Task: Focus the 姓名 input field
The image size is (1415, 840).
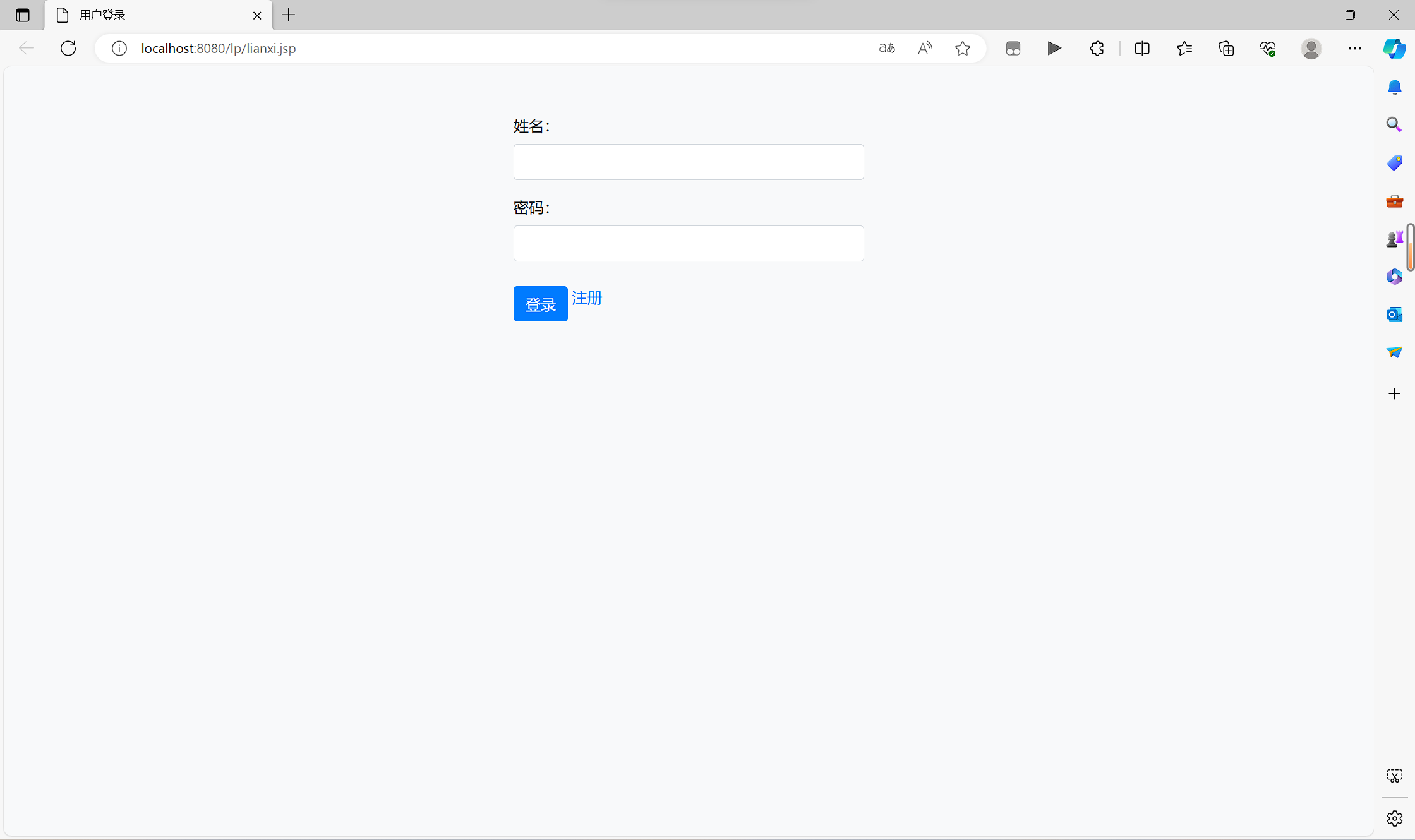Action: pos(688,162)
